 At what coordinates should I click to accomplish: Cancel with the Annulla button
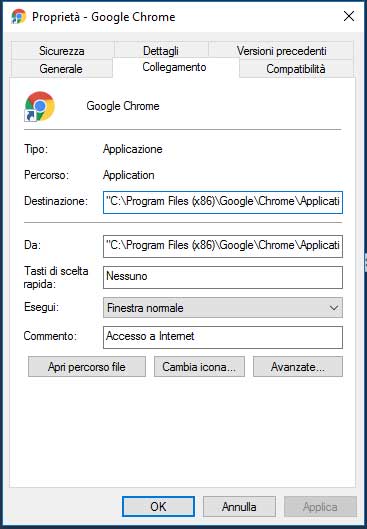point(239,506)
